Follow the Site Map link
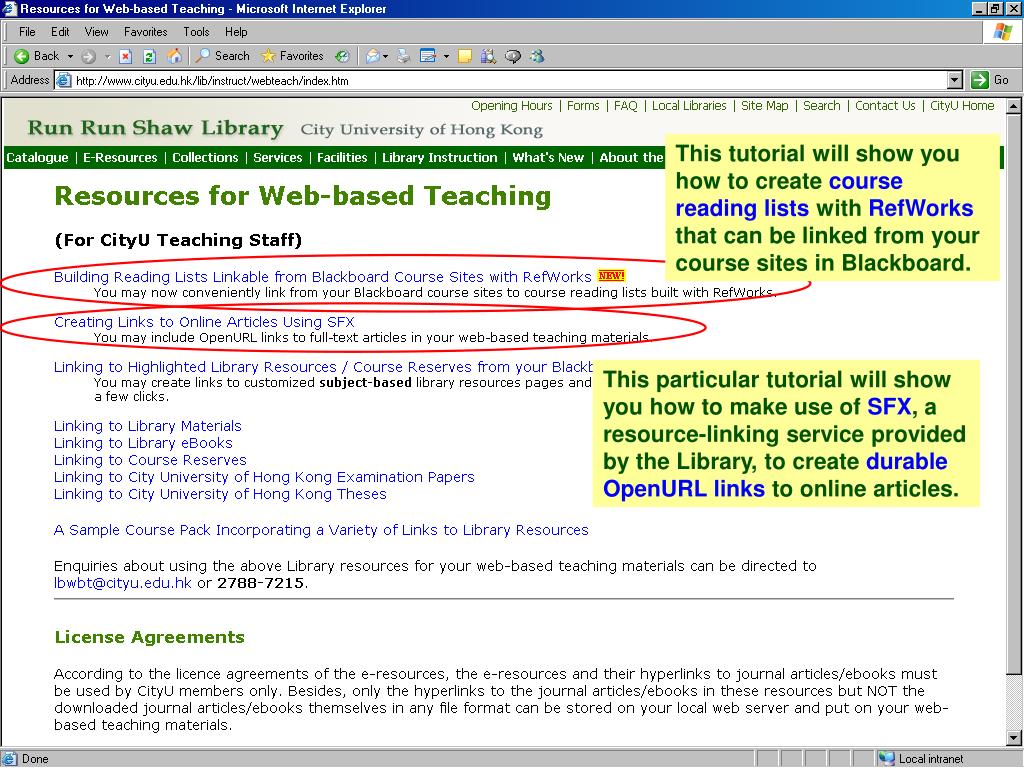The width and height of the screenshot is (1024, 768). (x=765, y=106)
